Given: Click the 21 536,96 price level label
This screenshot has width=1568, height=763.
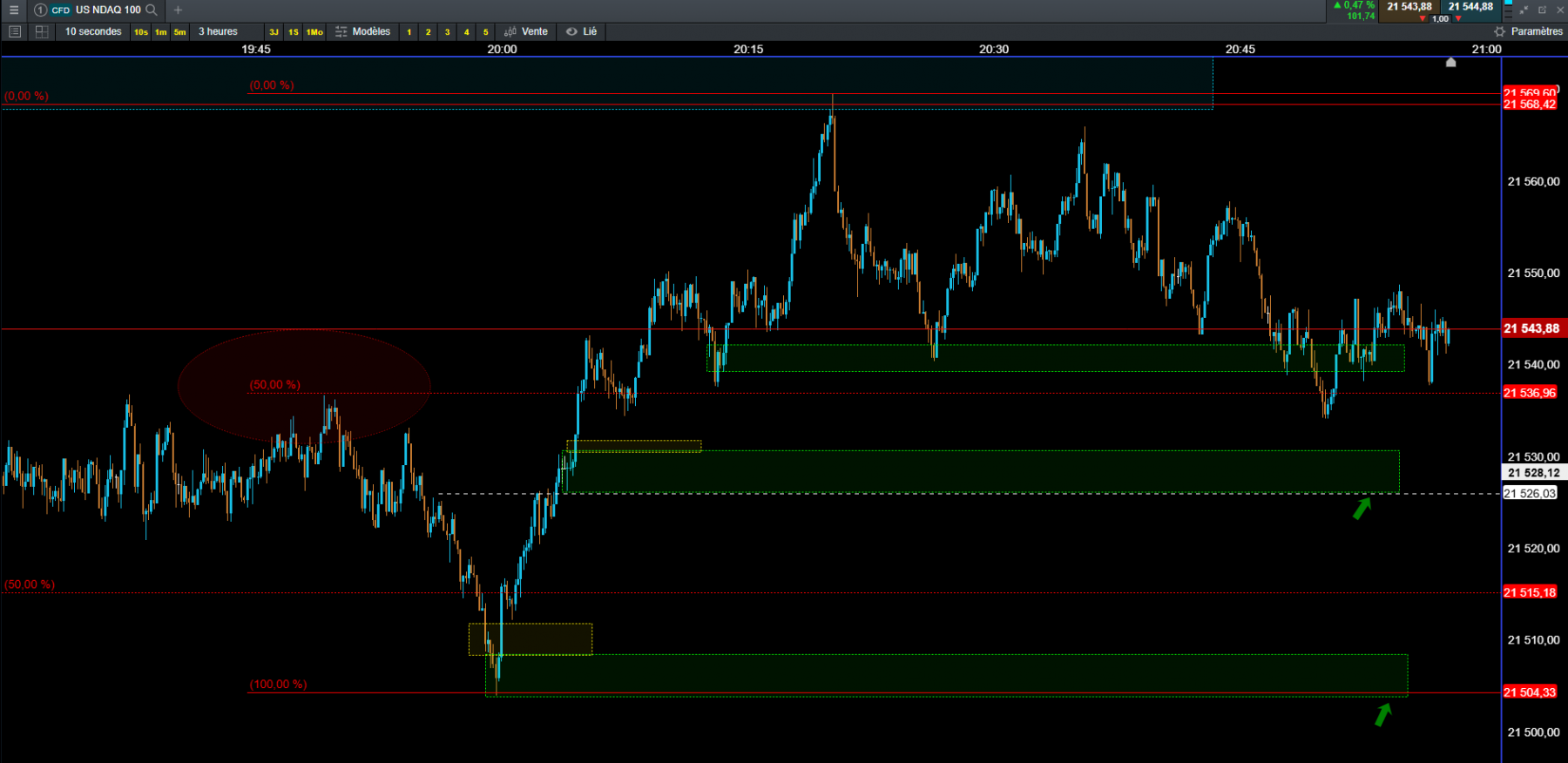Looking at the screenshot, I should click(x=1530, y=393).
